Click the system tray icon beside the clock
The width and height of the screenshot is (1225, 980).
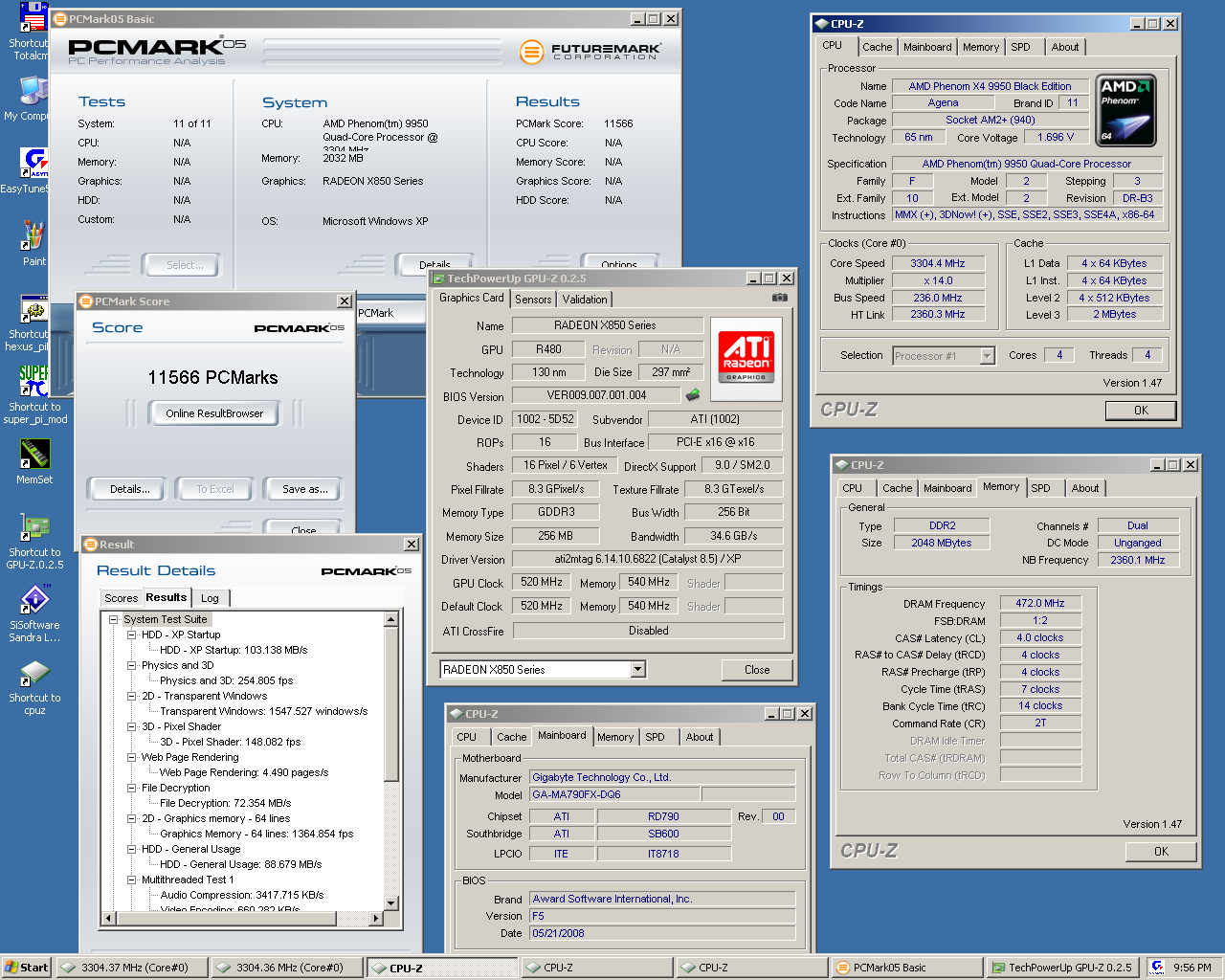pyautogui.click(x=1157, y=968)
